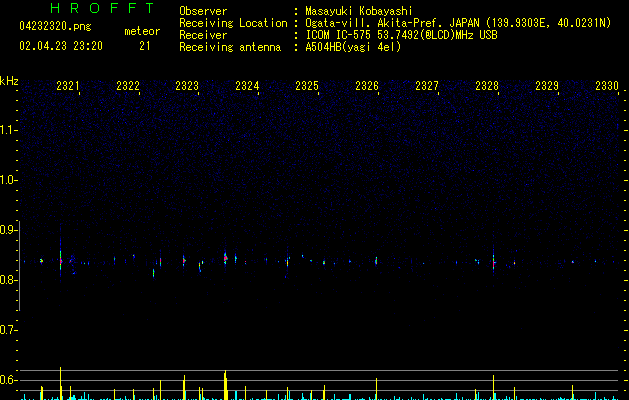629x400 pixels.
Task: Click the 2324 time marker
Action: tap(247, 85)
